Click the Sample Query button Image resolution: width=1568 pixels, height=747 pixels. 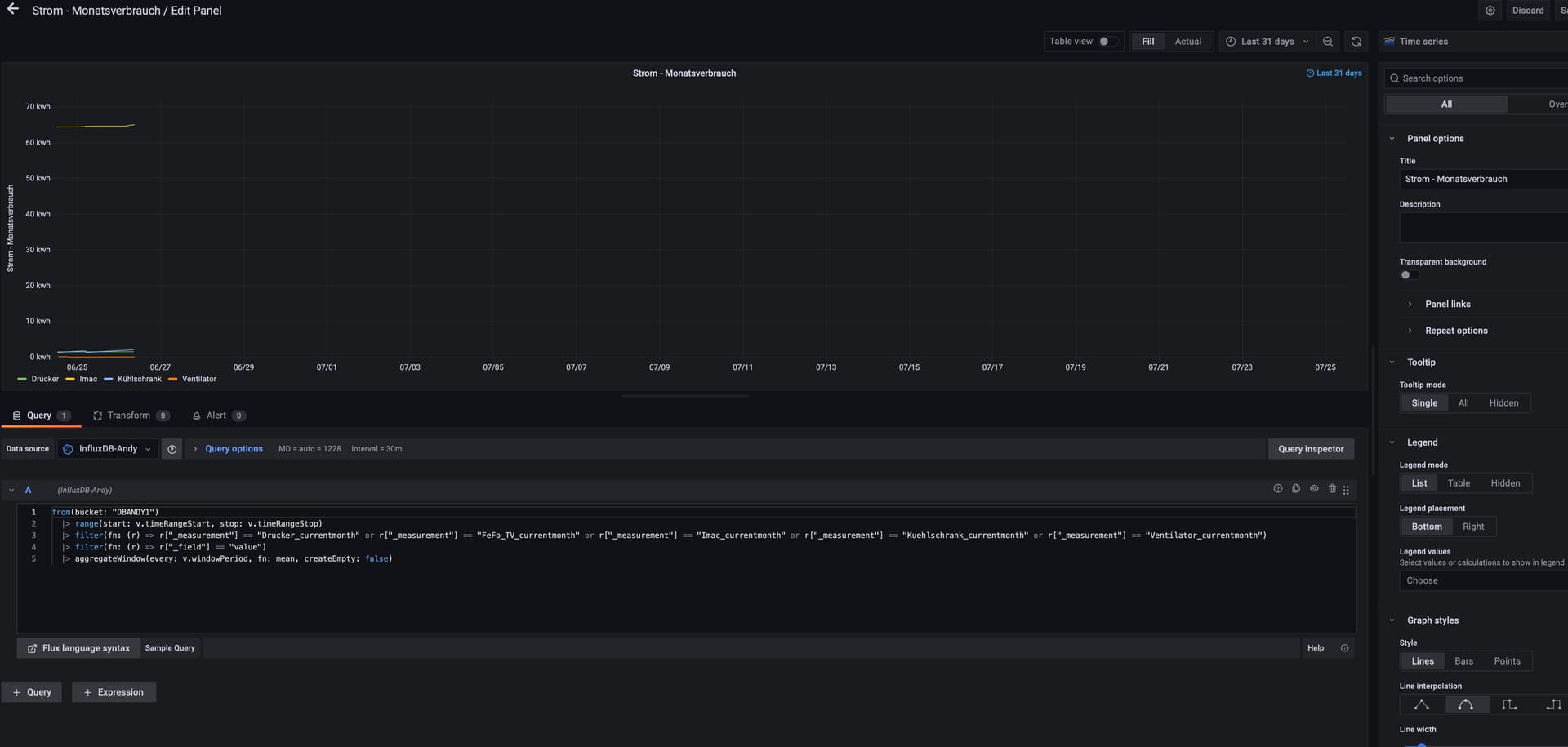[170, 648]
